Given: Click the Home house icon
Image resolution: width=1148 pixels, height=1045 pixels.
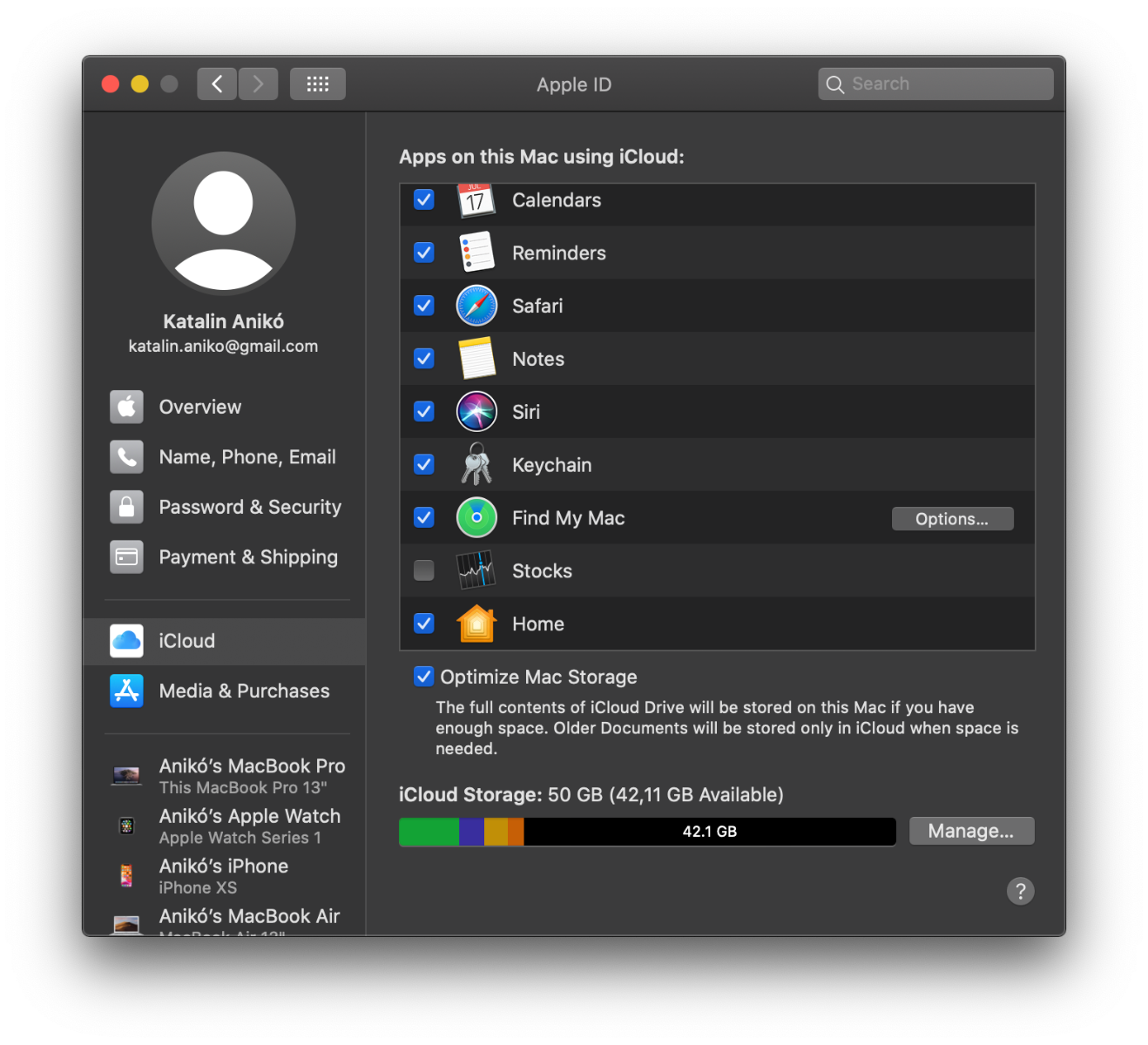Looking at the screenshot, I should [x=476, y=624].
